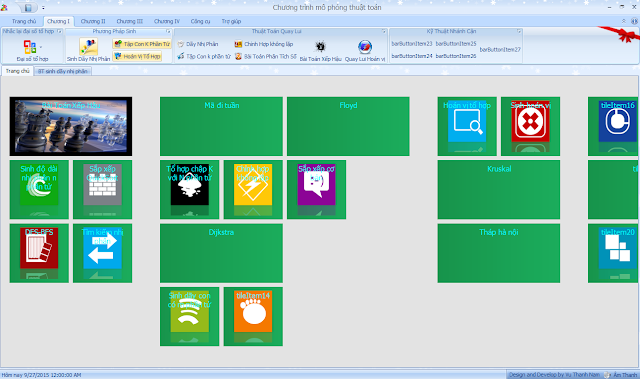The image size is (640, 379).
Task: Open the quick access toolbar customize dropdown
Action: click(43, 8)
